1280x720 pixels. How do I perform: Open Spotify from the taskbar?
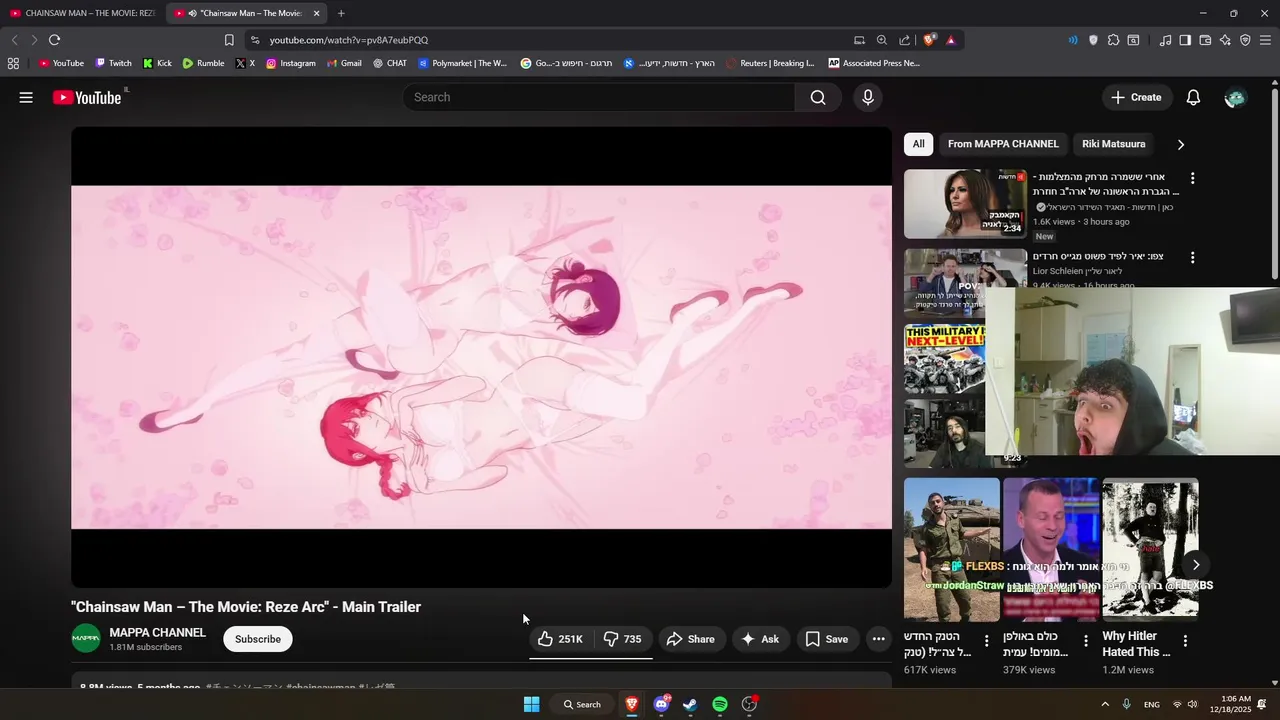click(x=720, y=705)
